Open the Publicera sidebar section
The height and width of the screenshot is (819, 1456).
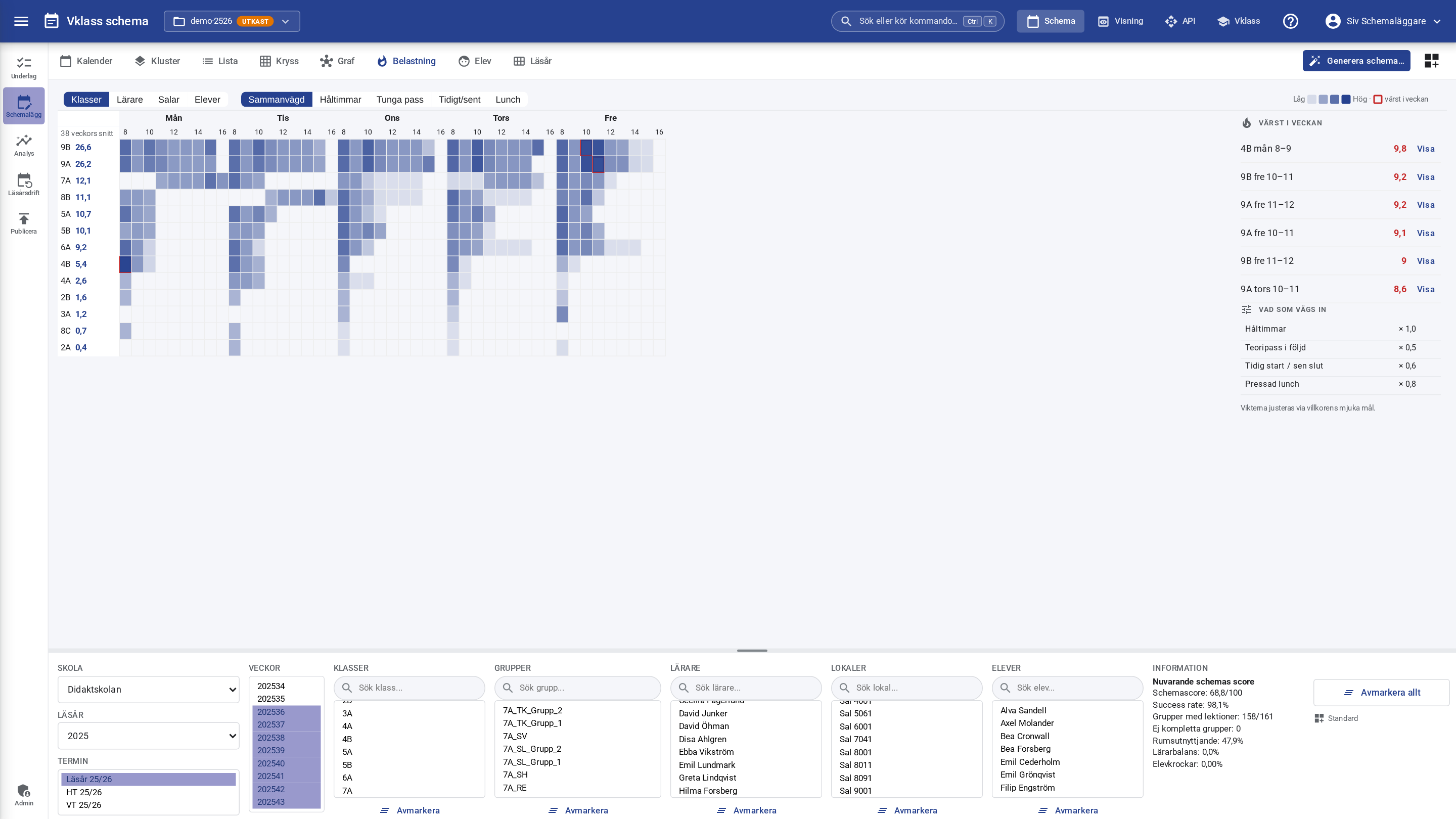point(24,222)
